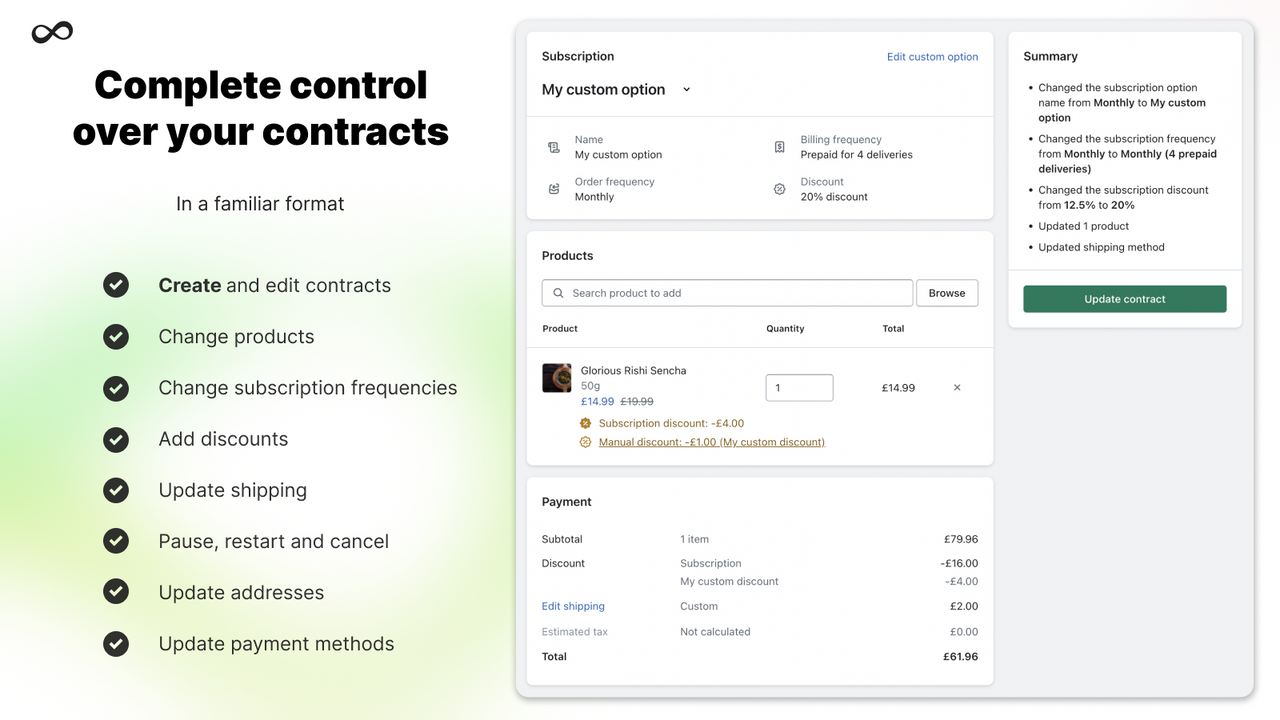Open the Edit custom option link
The height and width of the screenshot is (720, 1280).
point(932,57)
